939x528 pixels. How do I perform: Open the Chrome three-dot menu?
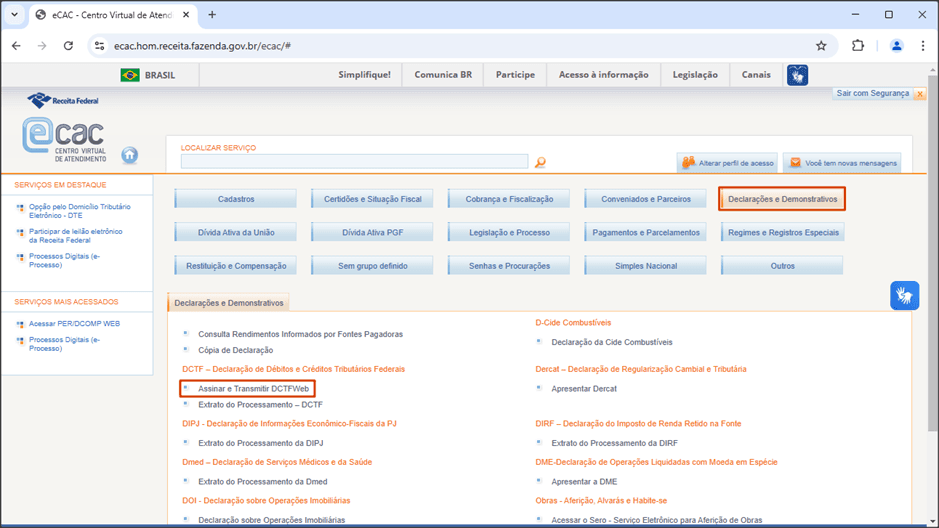(922, 46)
